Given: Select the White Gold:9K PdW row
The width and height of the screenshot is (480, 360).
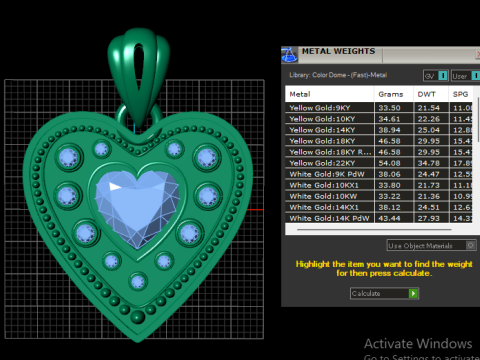Looking at the screenshot, I should 379,174.
